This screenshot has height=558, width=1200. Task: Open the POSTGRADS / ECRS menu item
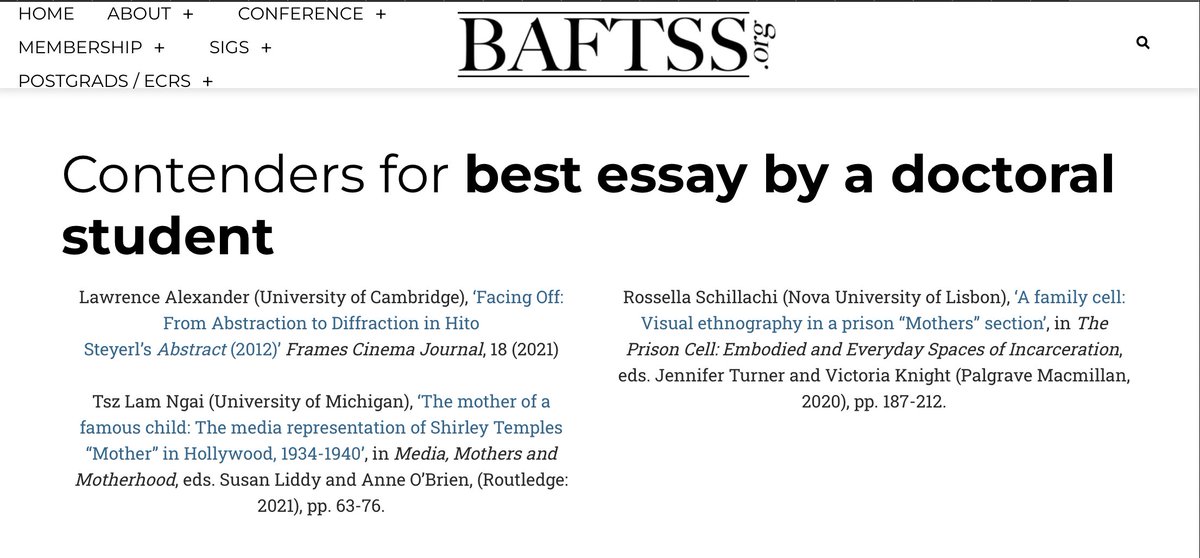pos(104,81)
